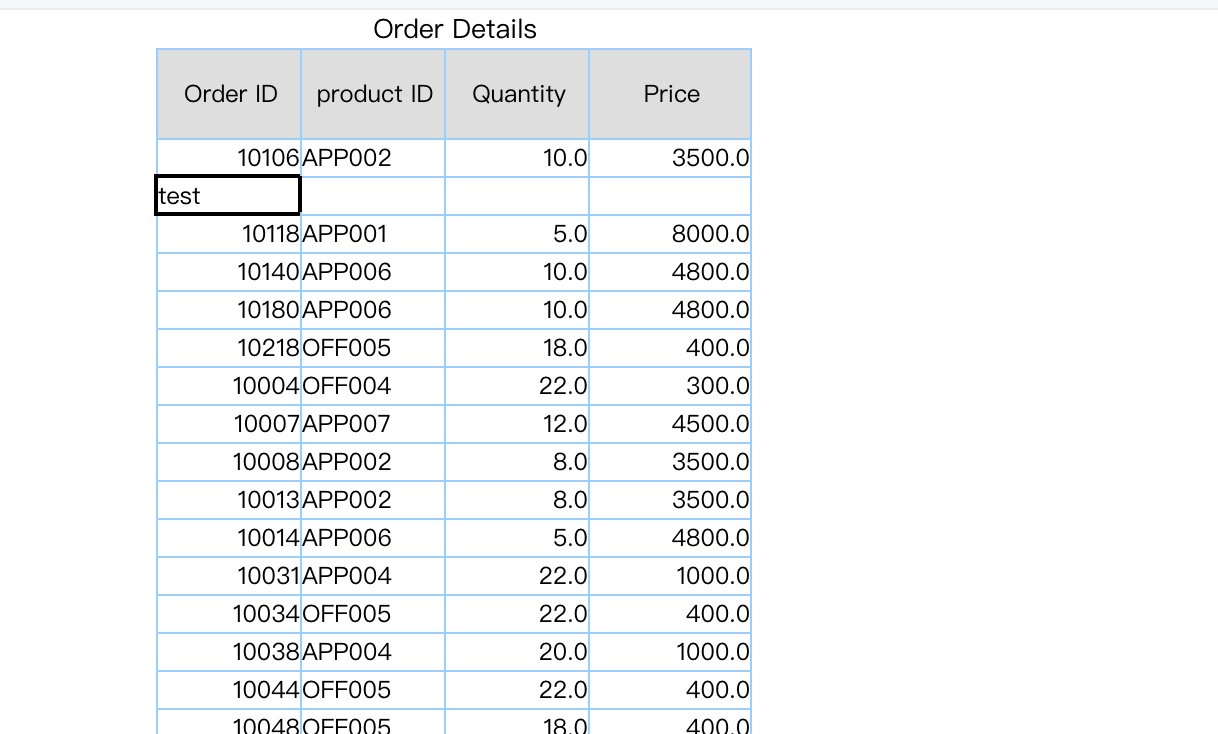The height and width of the screenshot is (734, 1218).
Task: Select the APP007 product cell
Action: click(373, 423)
